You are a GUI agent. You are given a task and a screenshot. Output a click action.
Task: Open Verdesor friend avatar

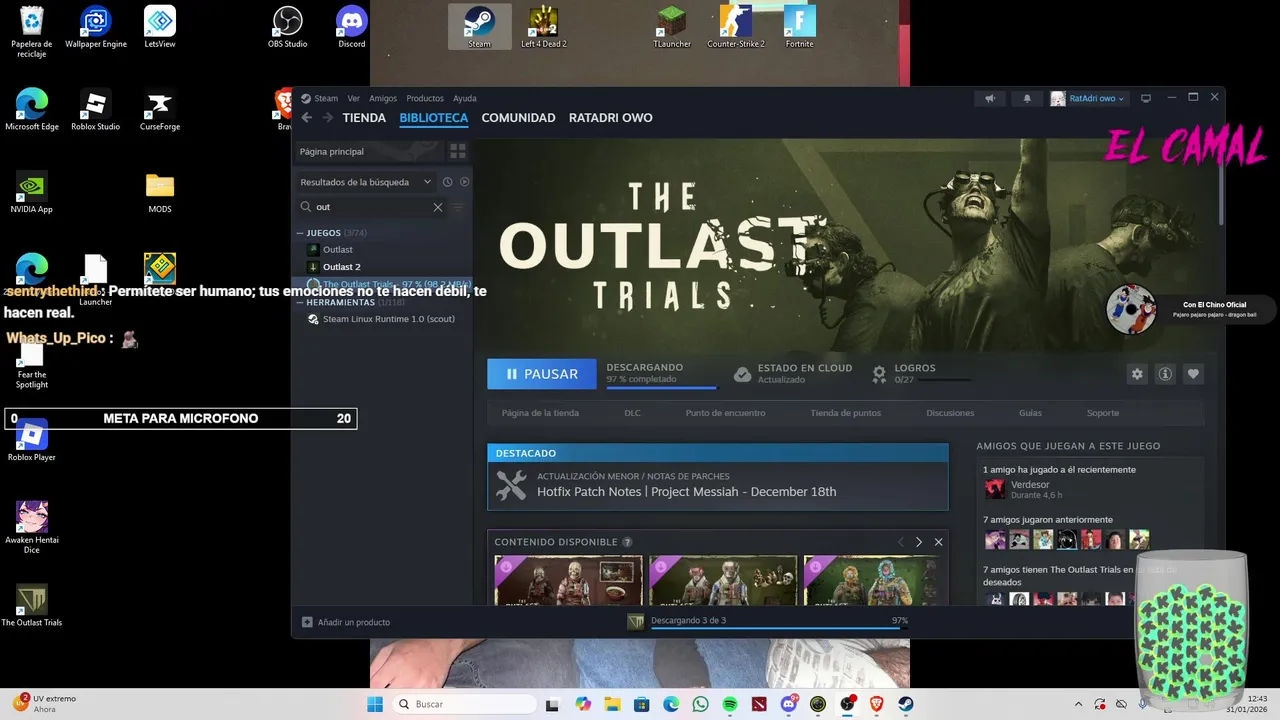coord(995,489)
